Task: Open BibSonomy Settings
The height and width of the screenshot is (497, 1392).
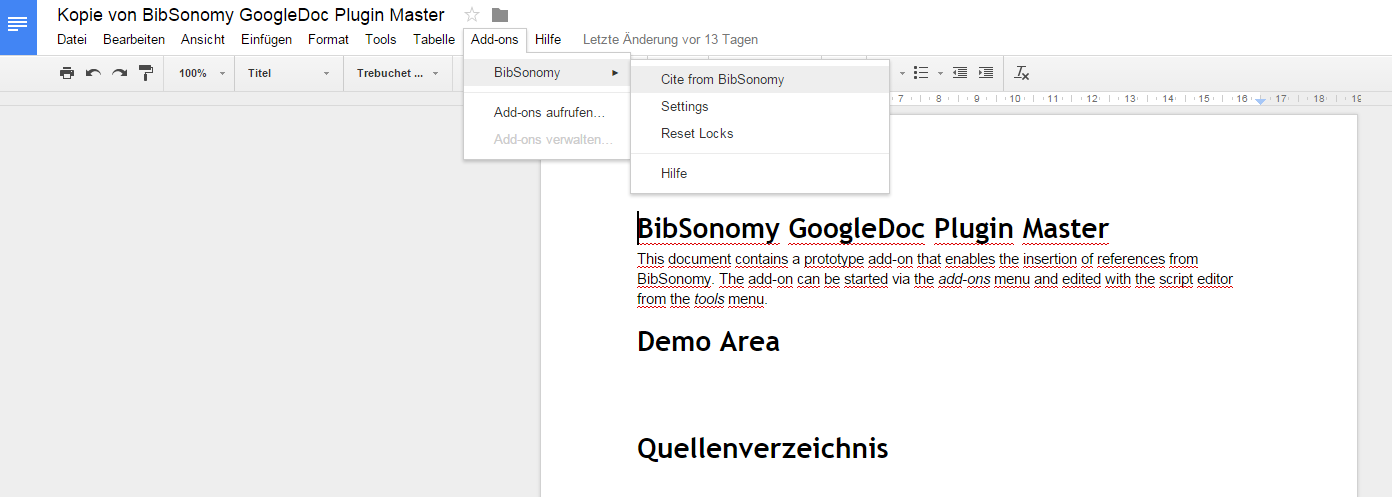Action: click(760, 106)
